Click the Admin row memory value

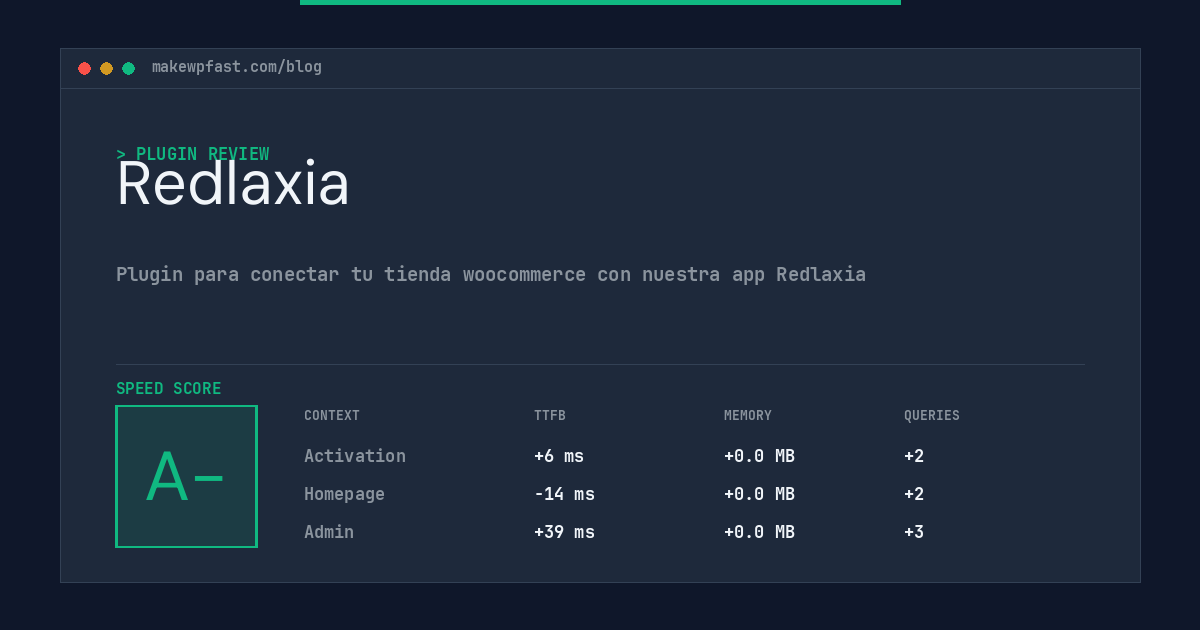point(759,532)
